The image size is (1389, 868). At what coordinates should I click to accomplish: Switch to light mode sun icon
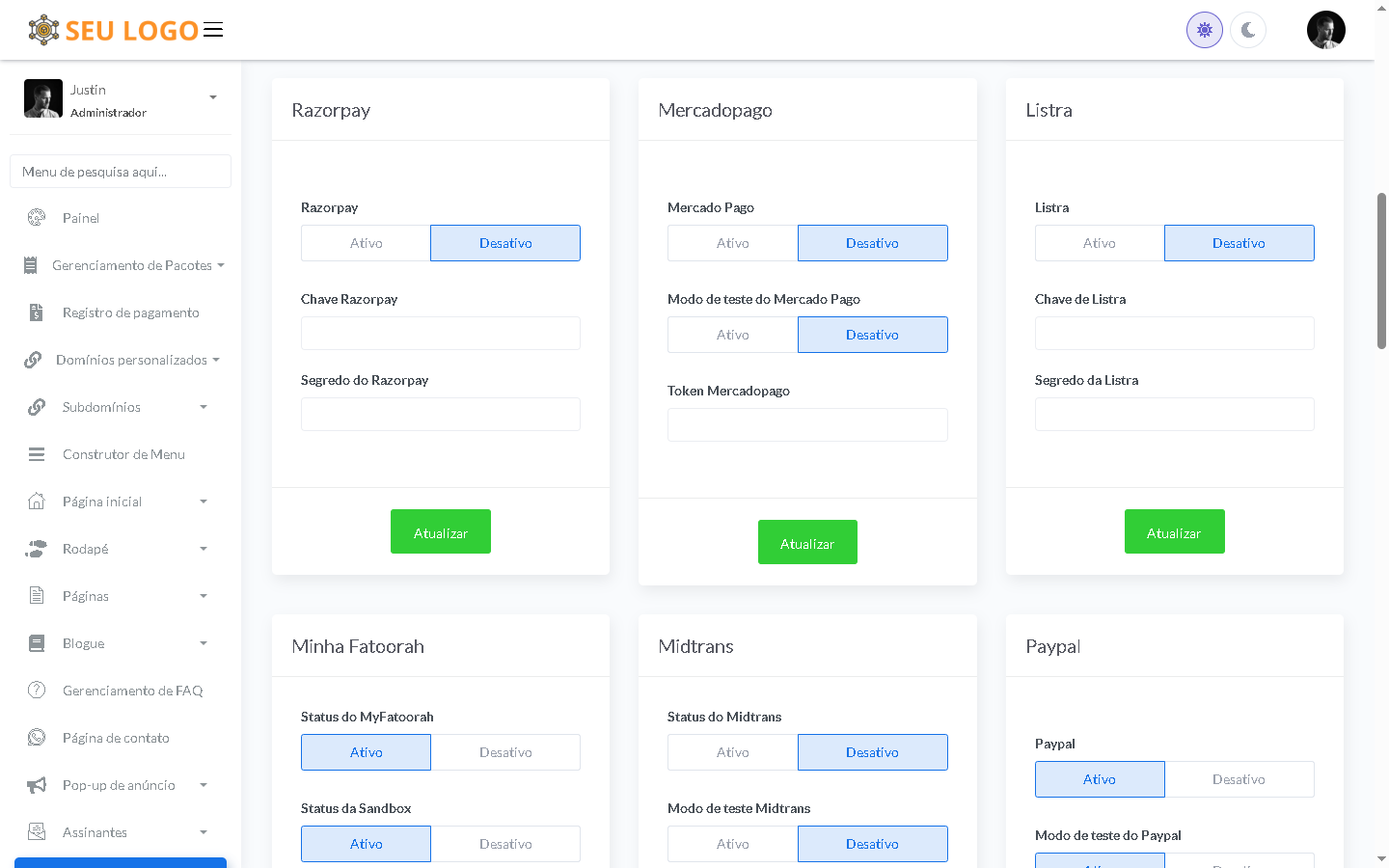pos(1204,30)
